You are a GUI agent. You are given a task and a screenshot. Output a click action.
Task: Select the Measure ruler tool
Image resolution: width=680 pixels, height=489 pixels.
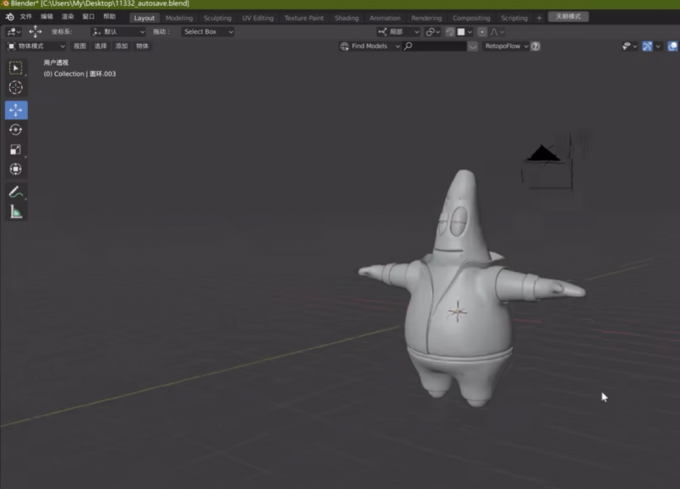[16, 212]
